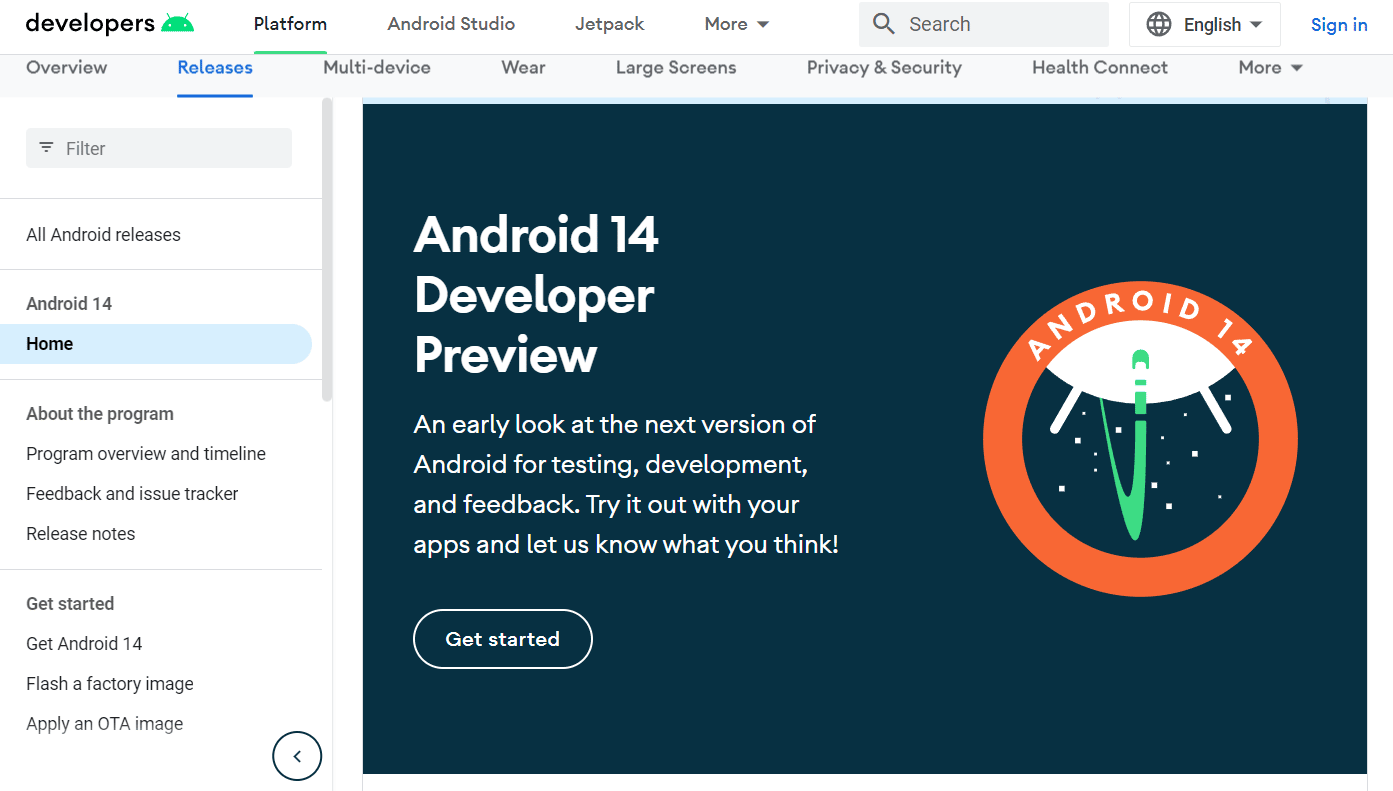Open the English language dropdown
The width and height of the screenshot is (1393, 791).
pos(1205,25)
